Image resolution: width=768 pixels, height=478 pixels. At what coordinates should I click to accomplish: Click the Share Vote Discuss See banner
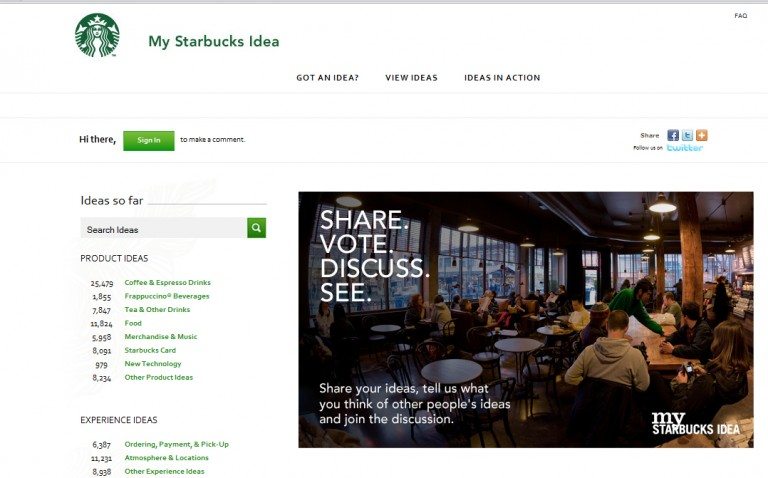526,320
